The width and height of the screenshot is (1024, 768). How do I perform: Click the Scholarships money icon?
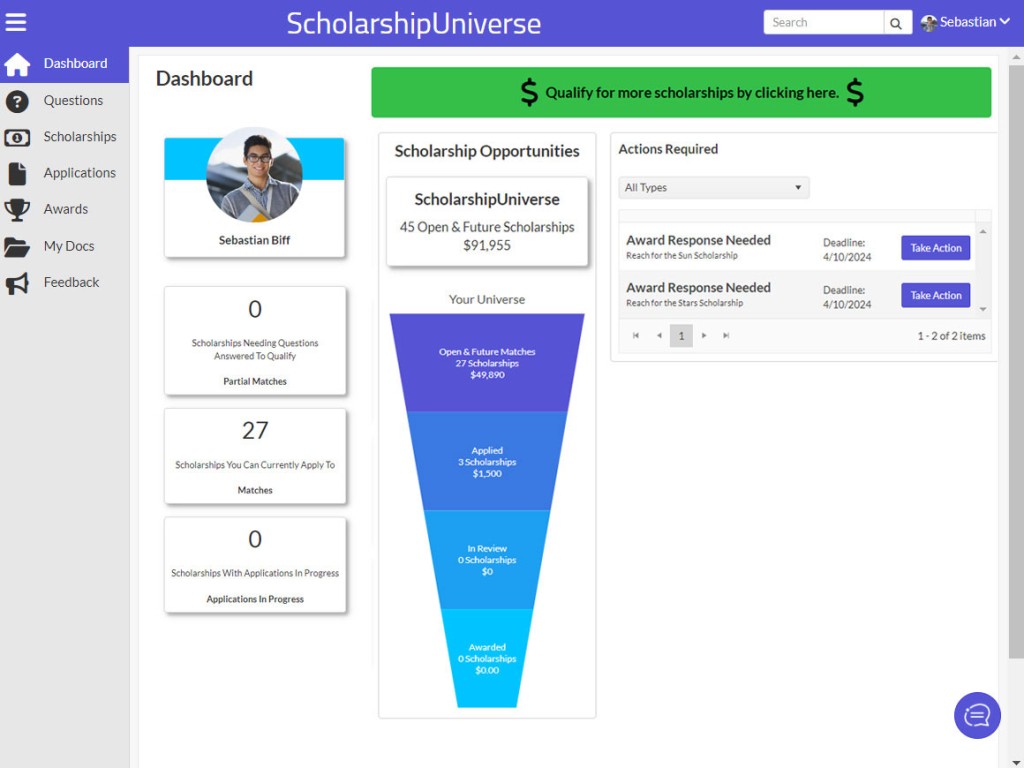coord(17,137)
